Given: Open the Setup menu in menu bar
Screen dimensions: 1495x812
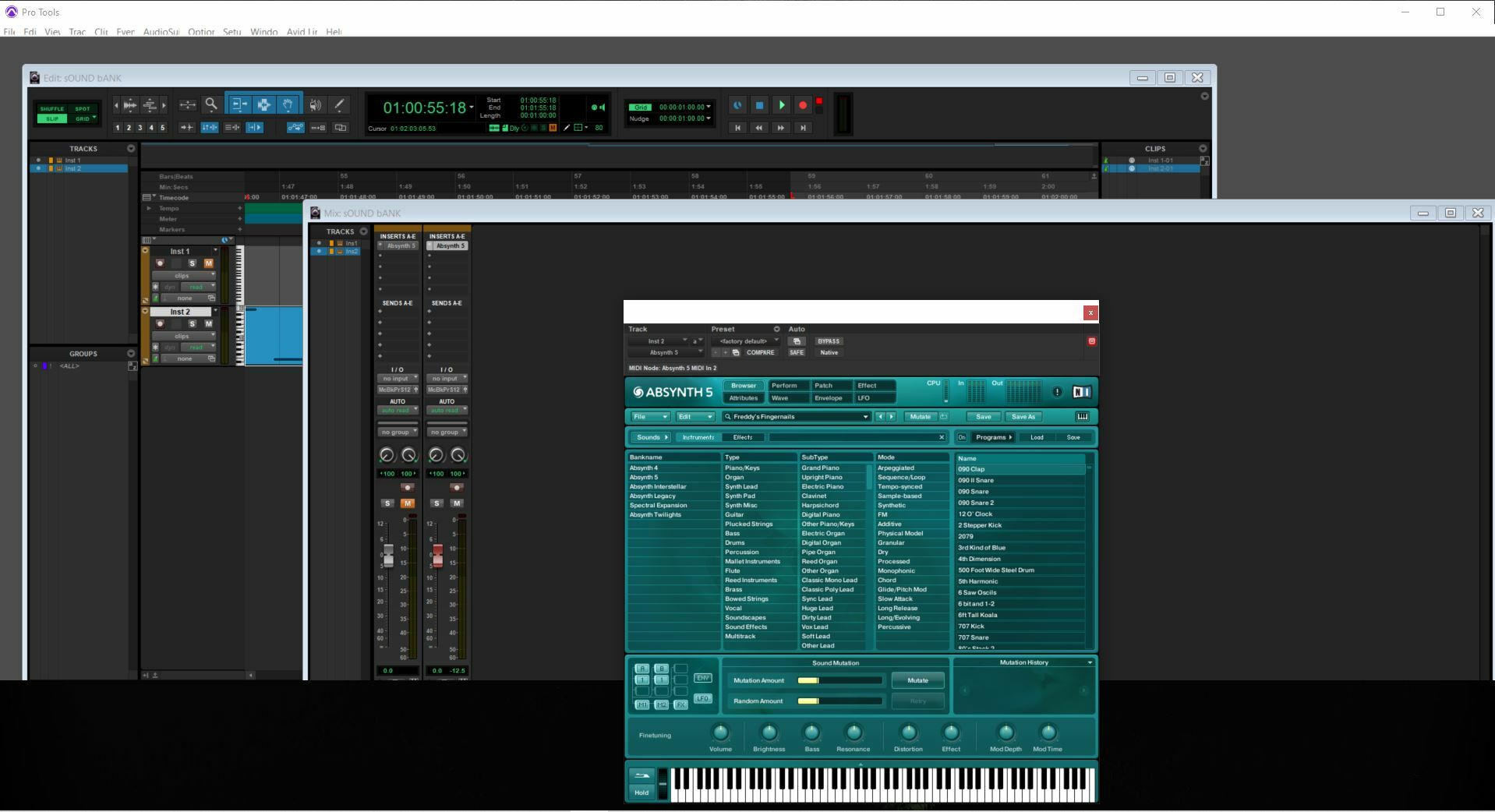Looking at the screenshot, I should pyautogui.click(x=231, y=32).
